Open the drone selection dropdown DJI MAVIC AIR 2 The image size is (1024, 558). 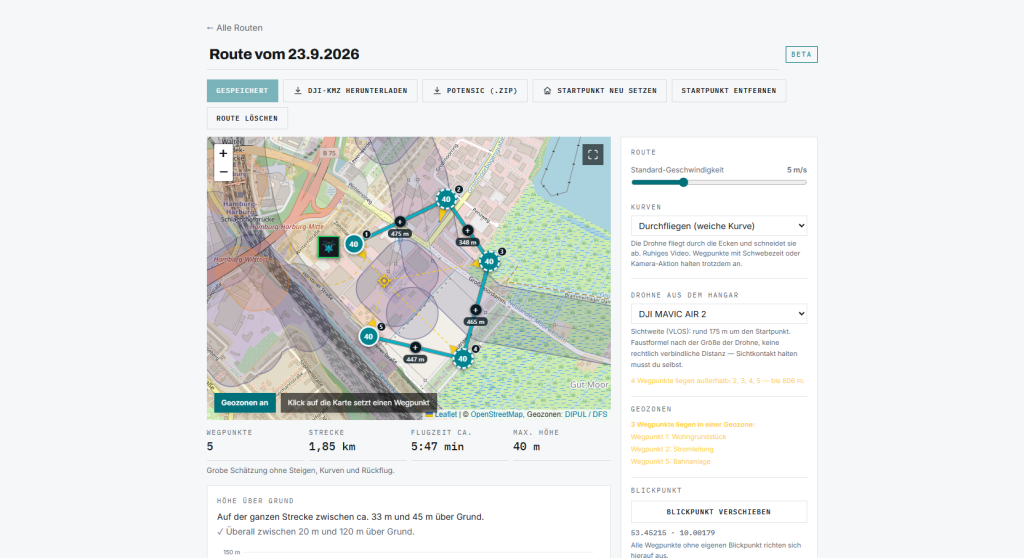(x=718, y=314)
